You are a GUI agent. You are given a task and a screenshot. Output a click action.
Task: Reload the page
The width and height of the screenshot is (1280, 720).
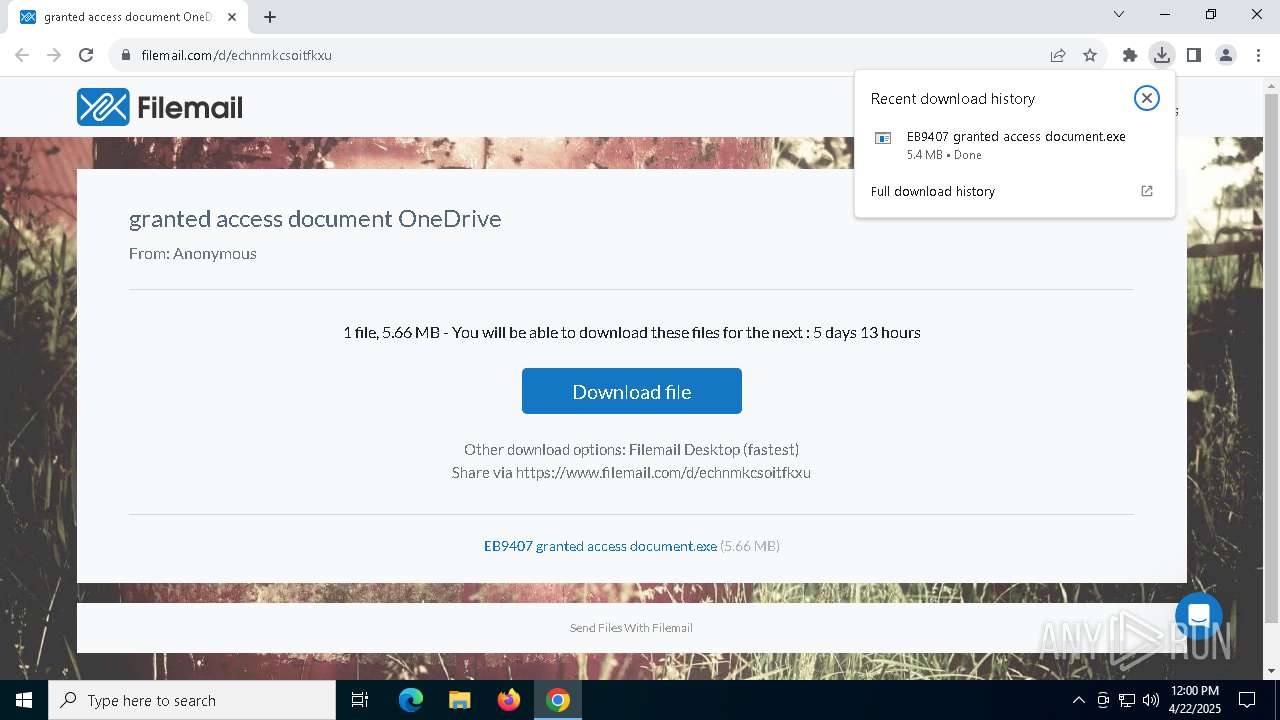tap(86, 55)
